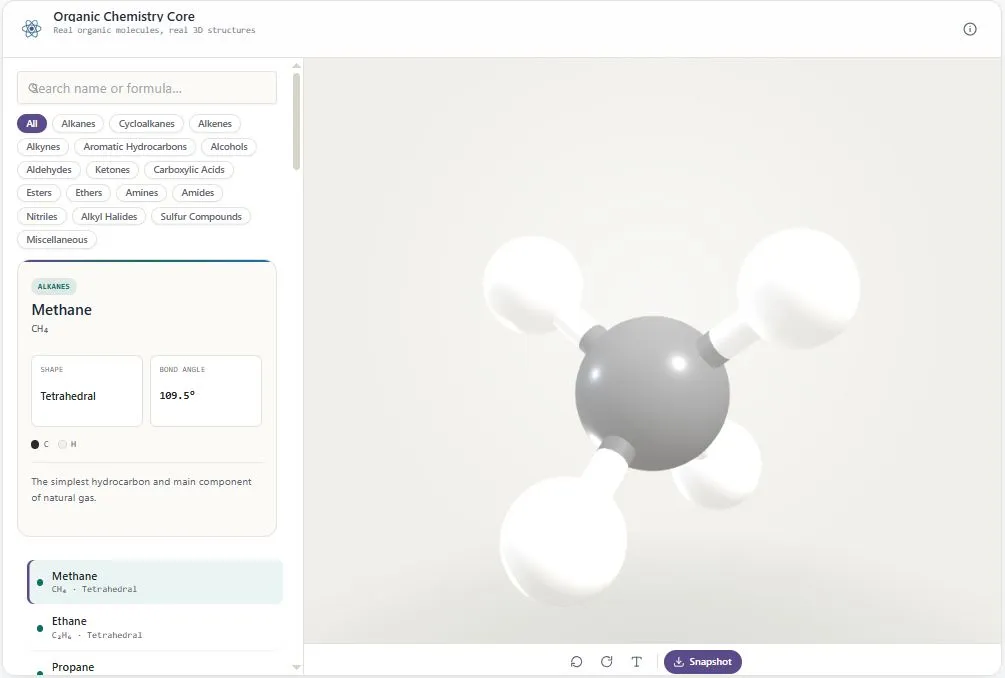Viewport: 1005px width, 678px height.
Task: Filter by Miscellaneous
Action: coord(57,240)
